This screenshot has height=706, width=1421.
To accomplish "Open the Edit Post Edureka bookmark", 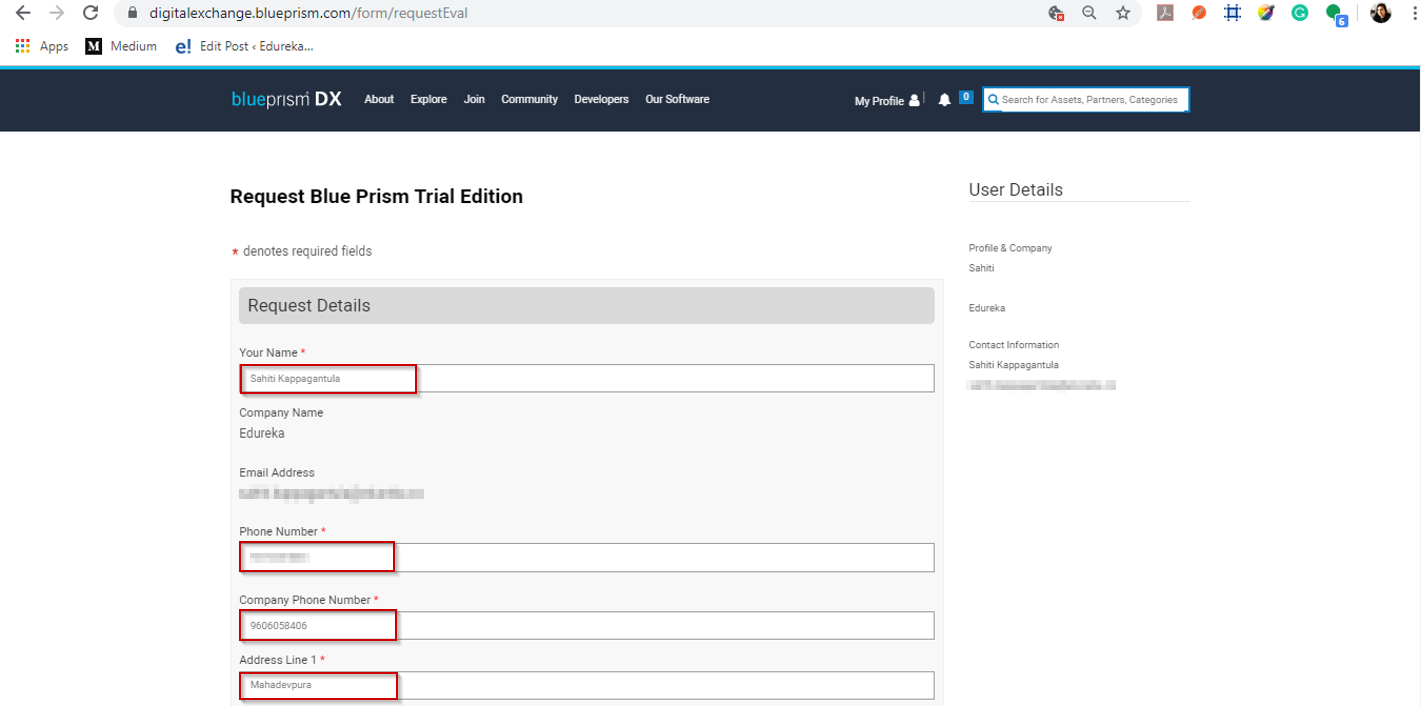I will 244,46.
